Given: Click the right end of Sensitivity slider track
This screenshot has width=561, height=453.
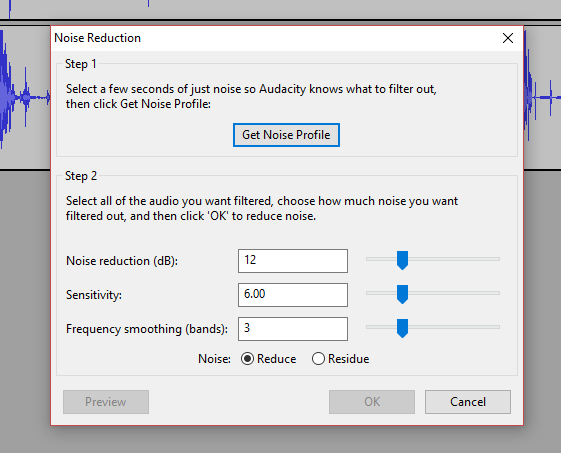Looking at the screenshot, I should click(x=497, y=293).
